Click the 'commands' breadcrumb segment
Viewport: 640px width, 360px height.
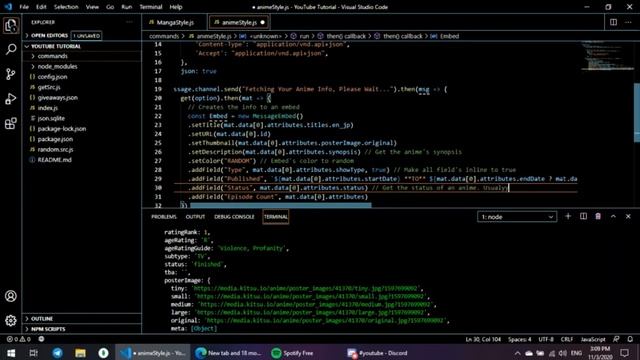pos(164,36)
